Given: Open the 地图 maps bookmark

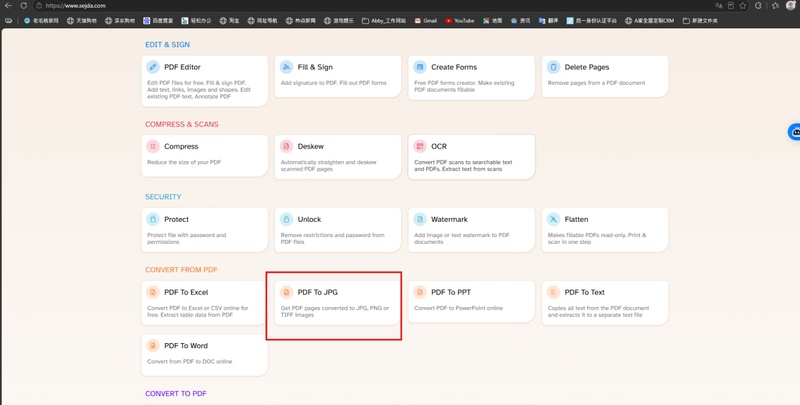Looking at the screenshot, I should coord(493,21).
